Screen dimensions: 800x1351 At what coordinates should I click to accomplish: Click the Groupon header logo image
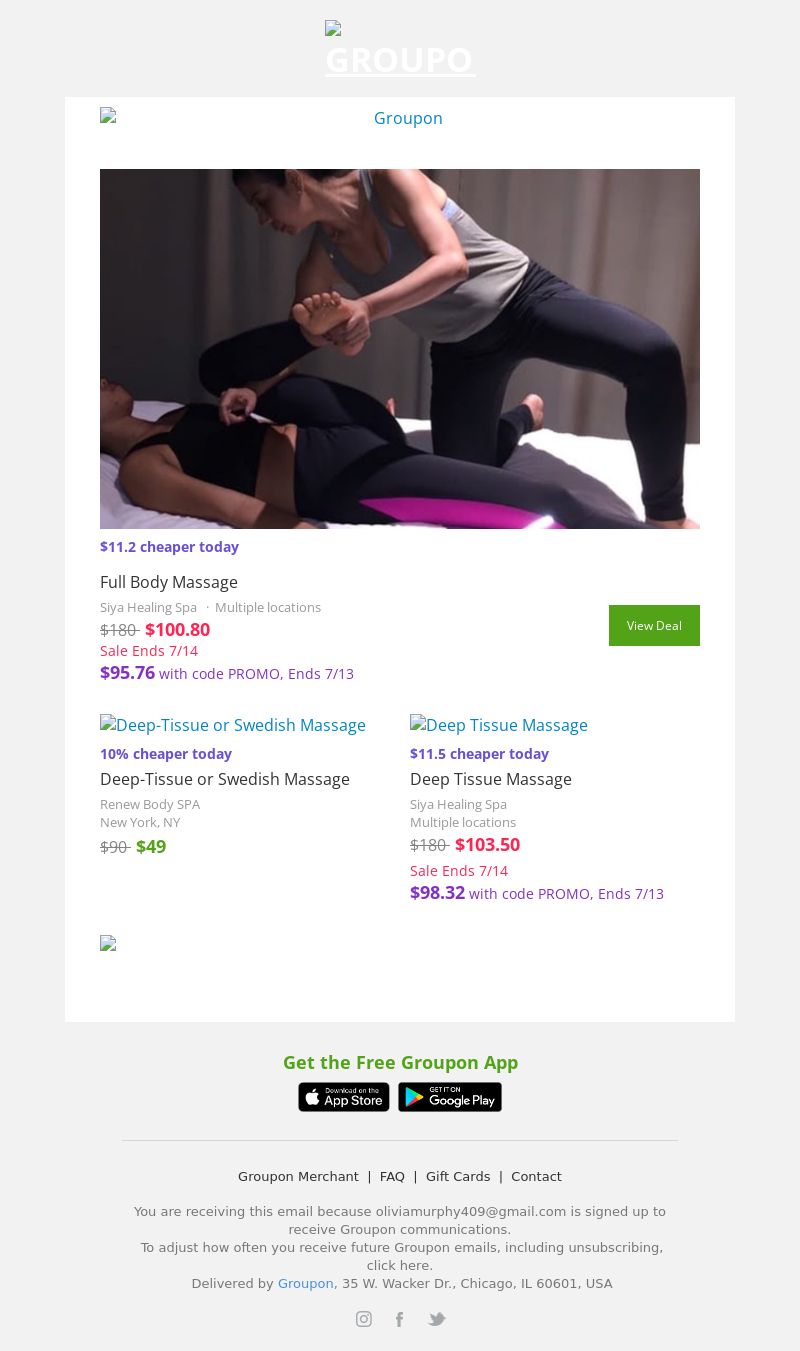(x=400, y=49)
